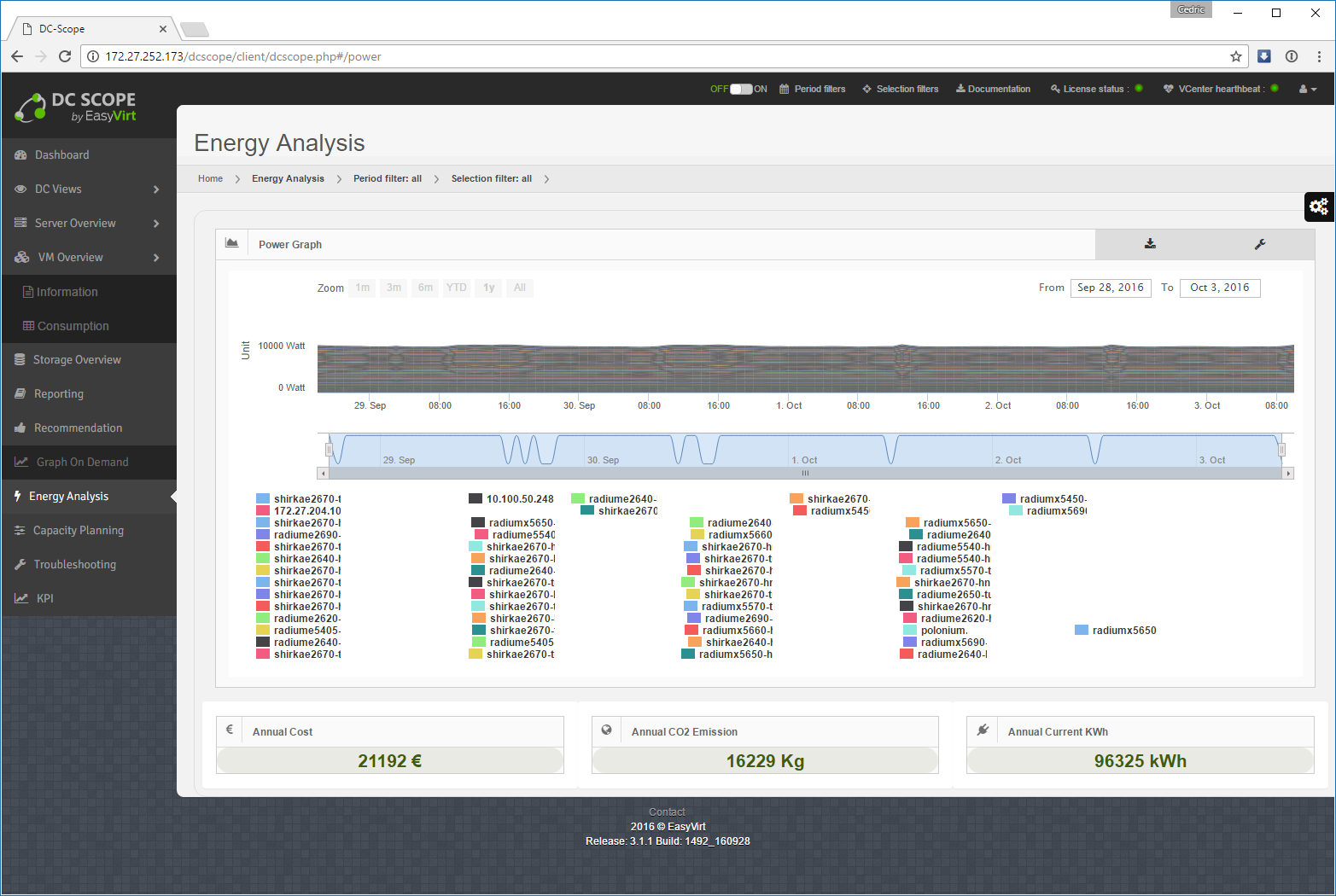Expand the DC Views submenu
This screenshot has width=1336, height=896.
[x=156, y=189]
